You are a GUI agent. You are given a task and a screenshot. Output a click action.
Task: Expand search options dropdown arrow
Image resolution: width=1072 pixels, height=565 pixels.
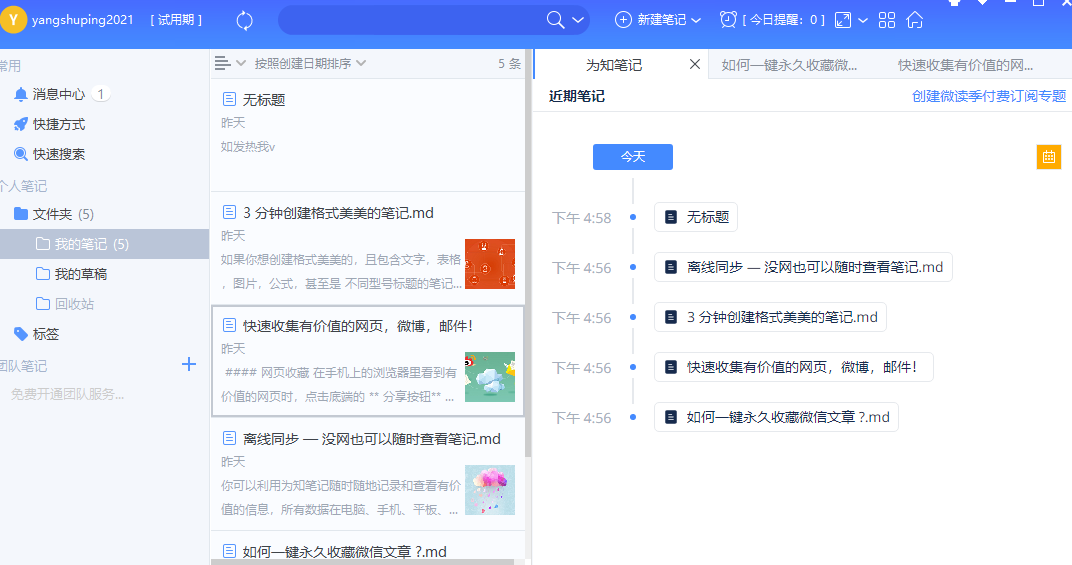tap(578, 20)
